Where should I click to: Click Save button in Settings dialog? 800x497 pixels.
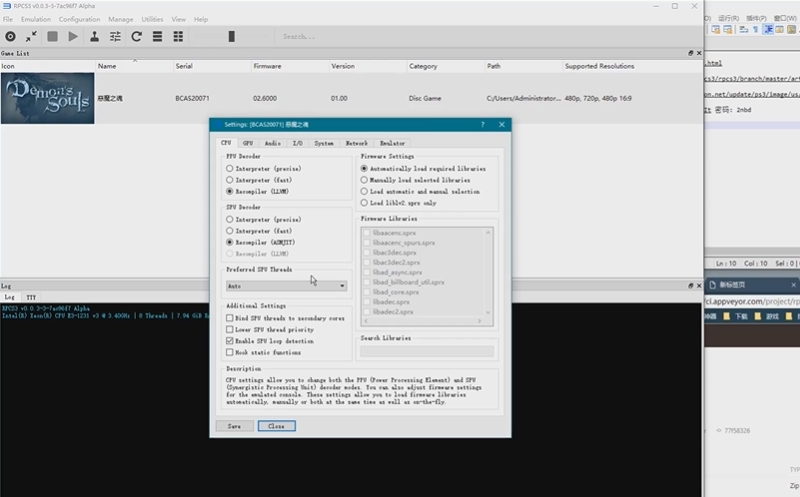234,426
